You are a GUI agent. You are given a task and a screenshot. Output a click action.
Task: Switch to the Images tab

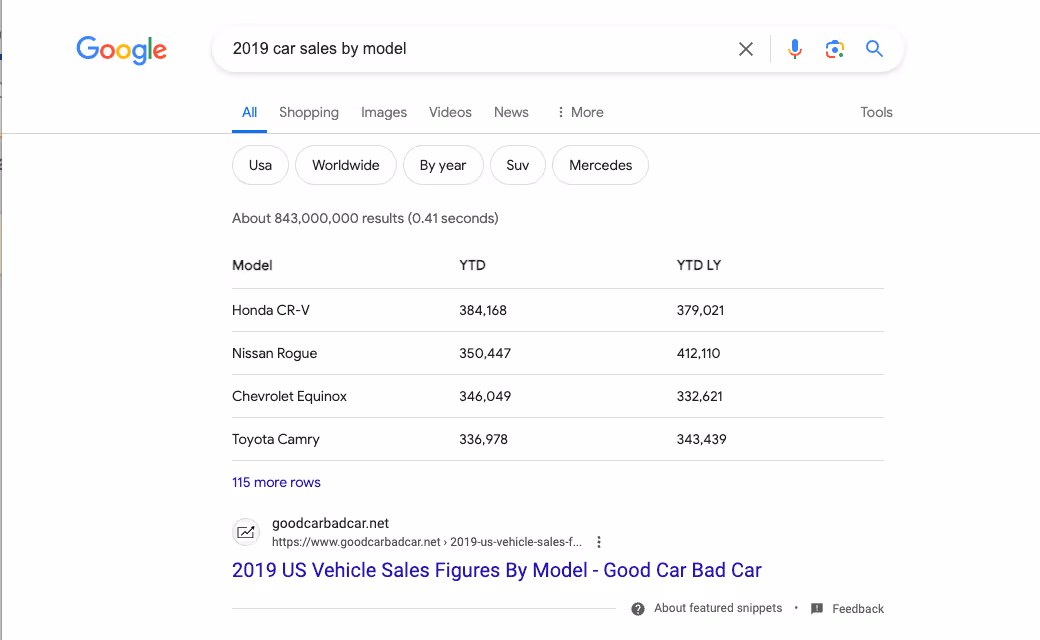click(x=384, y=112)
